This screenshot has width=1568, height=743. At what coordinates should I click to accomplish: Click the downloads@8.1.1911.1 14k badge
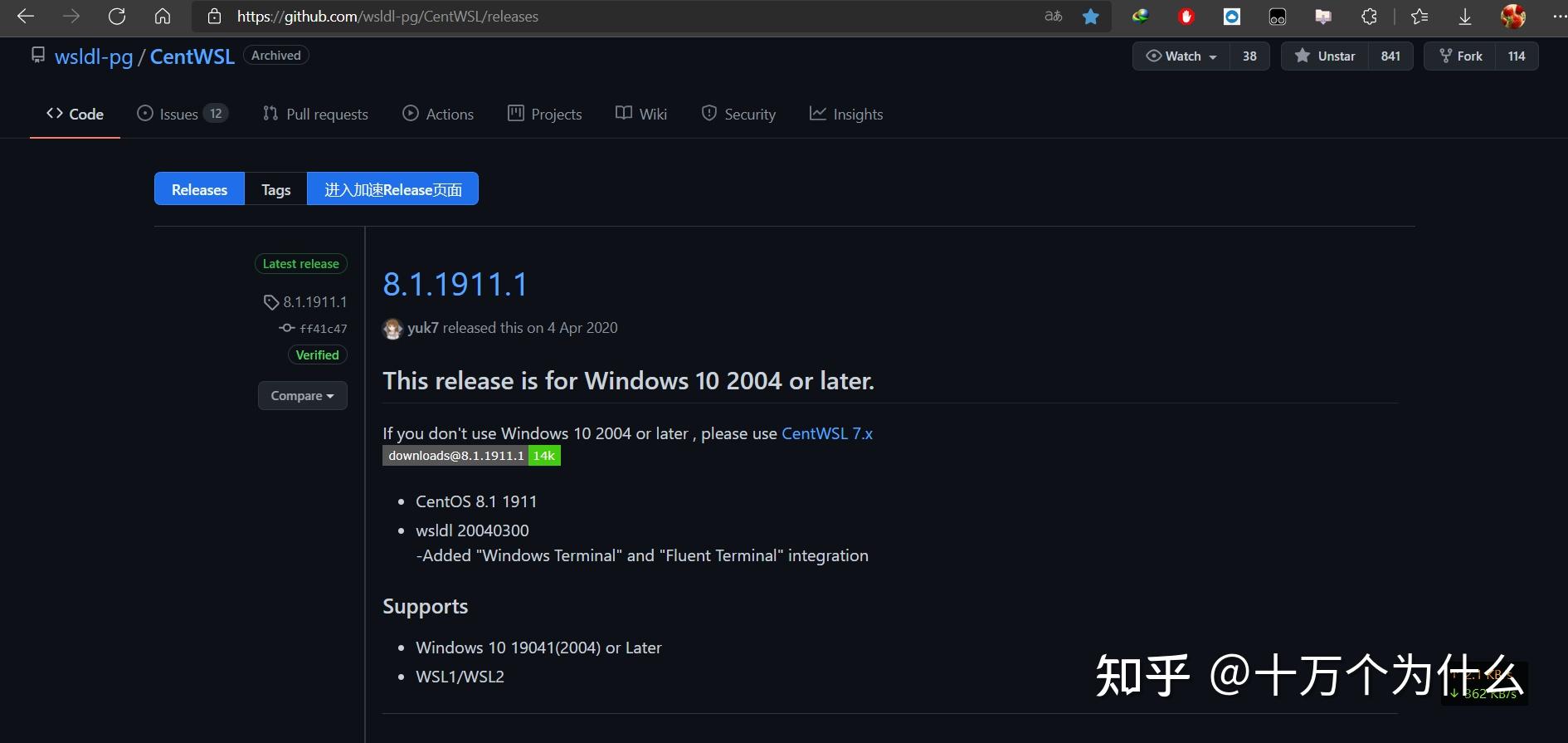tap(471, 455)
